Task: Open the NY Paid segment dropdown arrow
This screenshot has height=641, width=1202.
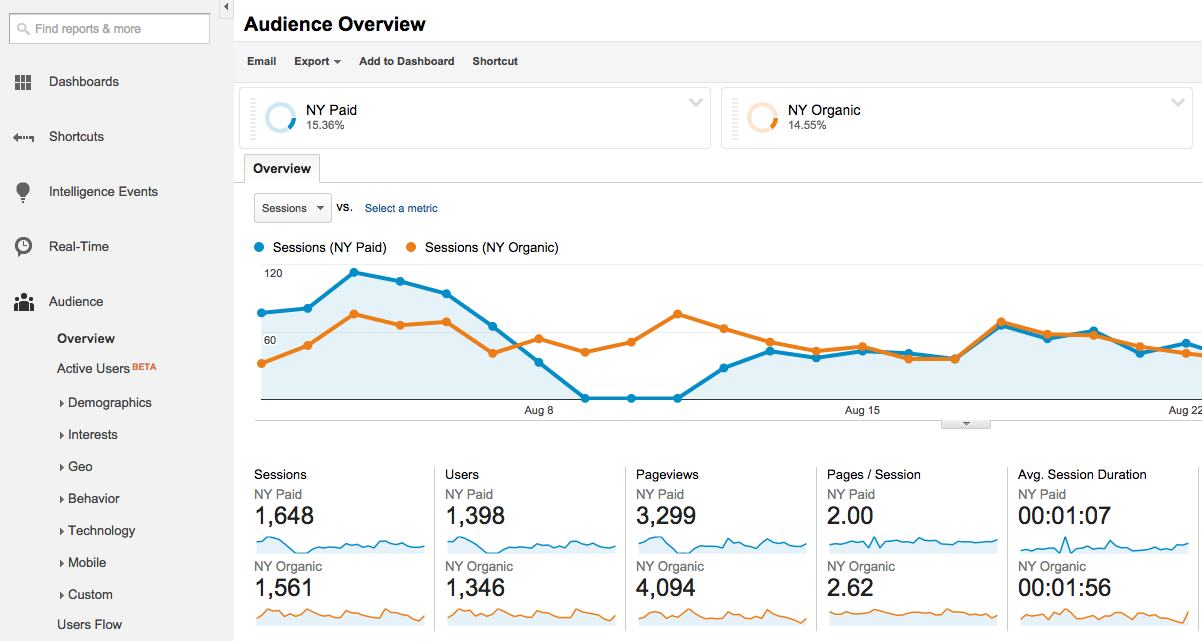Action: click(696, 103)
